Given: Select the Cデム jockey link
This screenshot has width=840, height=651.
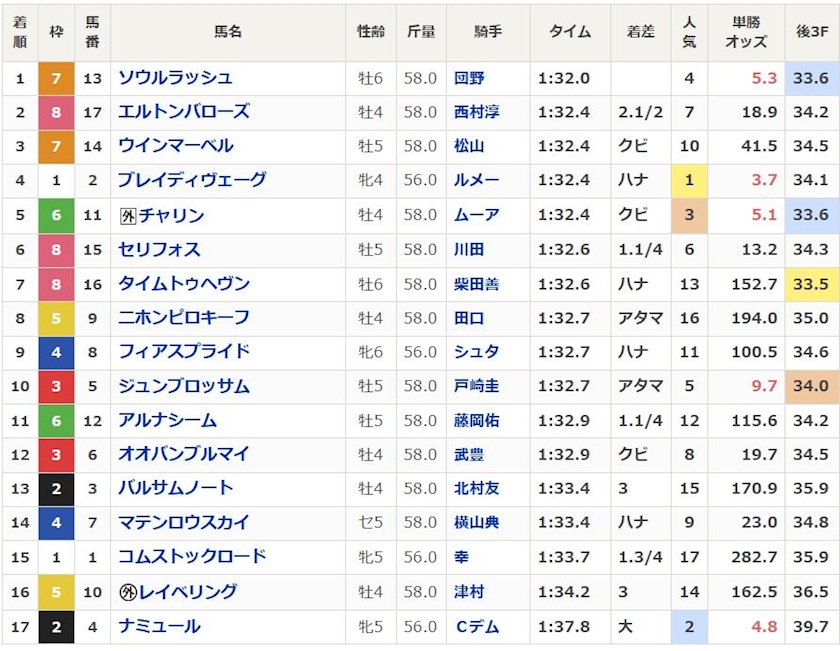Looking at the screenshot, I should point(474,627).
